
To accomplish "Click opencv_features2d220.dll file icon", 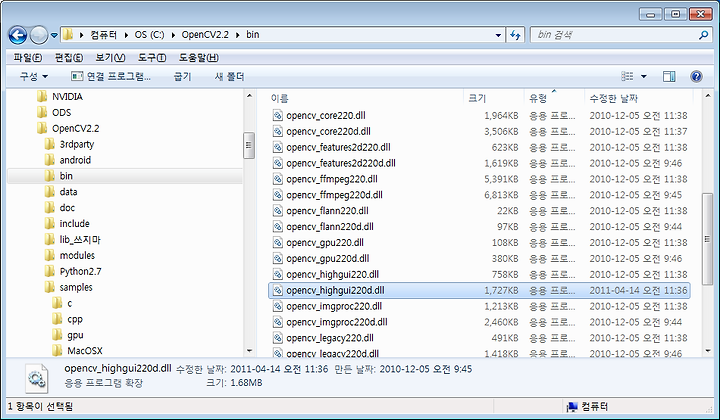I will click(277, 147).
